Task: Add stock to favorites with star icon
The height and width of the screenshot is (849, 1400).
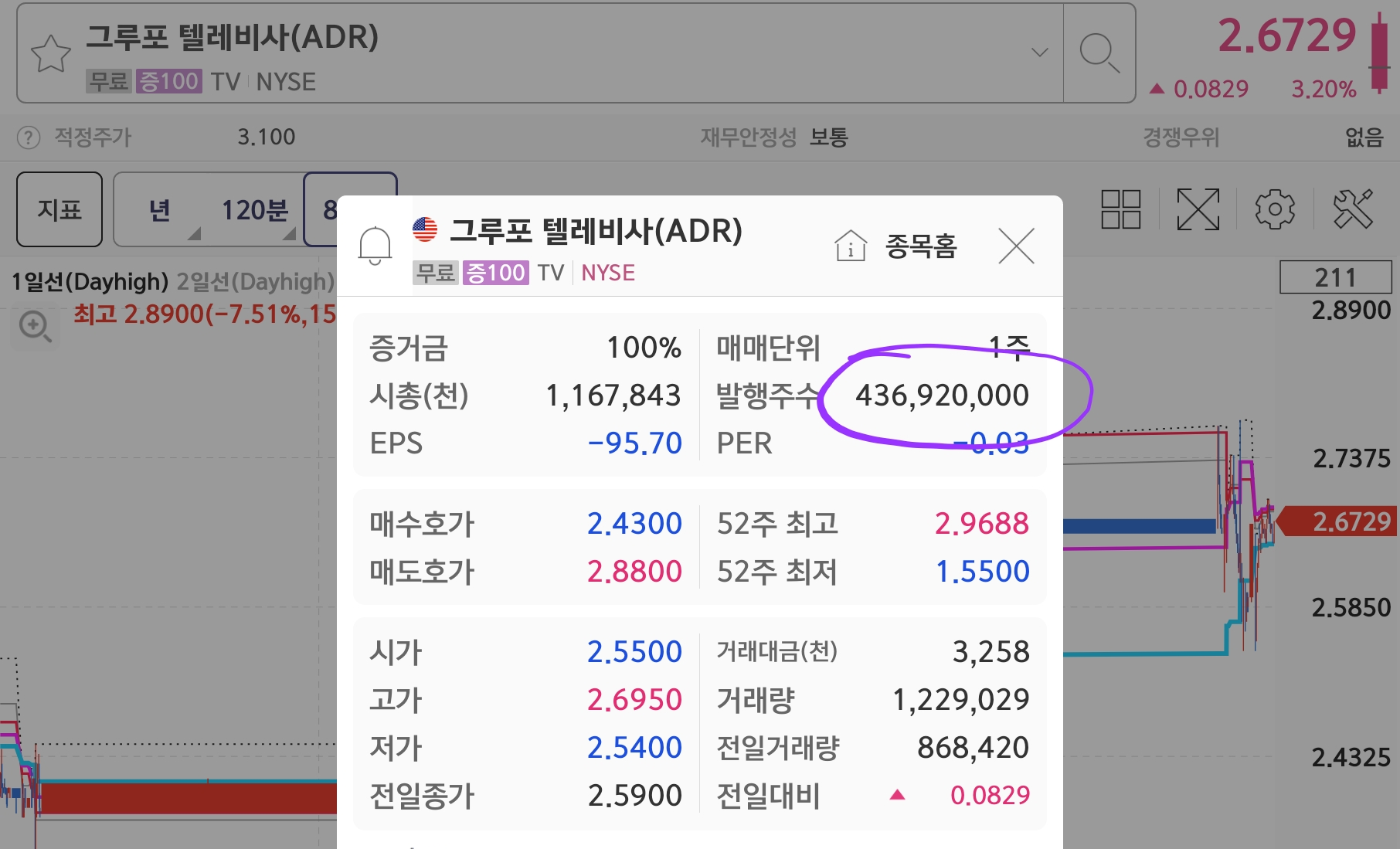Action: (x=51, y=53)
